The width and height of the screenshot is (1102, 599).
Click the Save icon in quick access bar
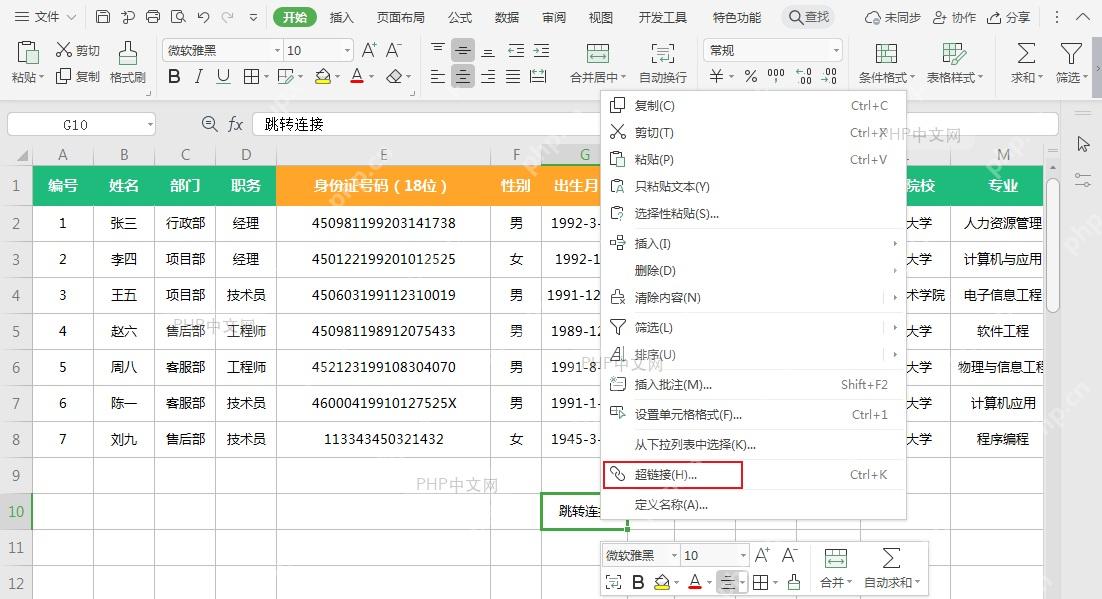(103, 17)
